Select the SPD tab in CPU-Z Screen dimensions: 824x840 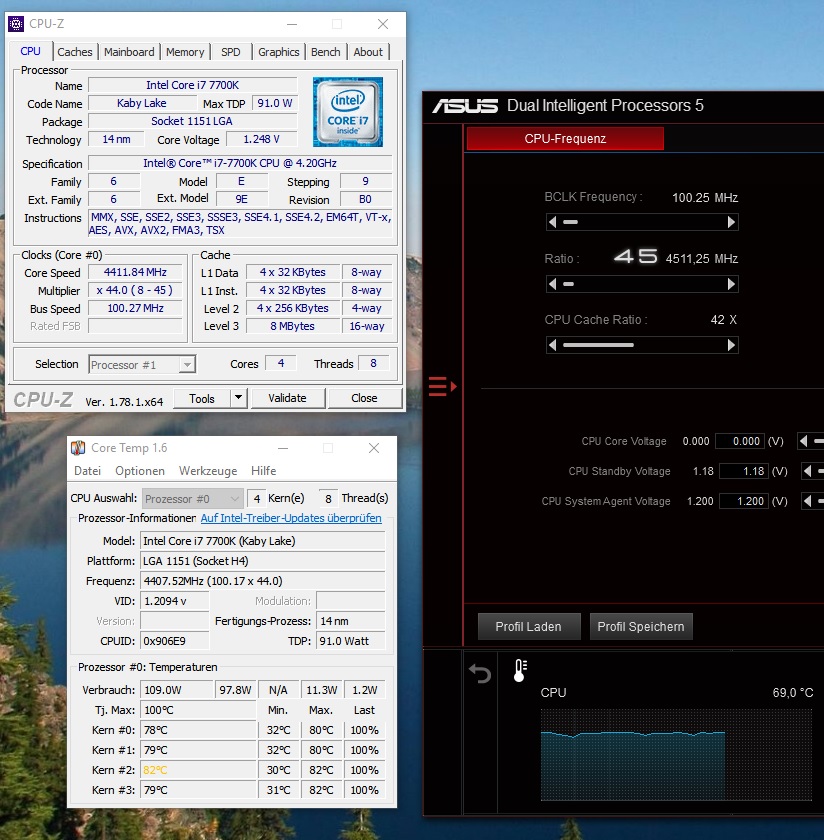click(231, 52)
